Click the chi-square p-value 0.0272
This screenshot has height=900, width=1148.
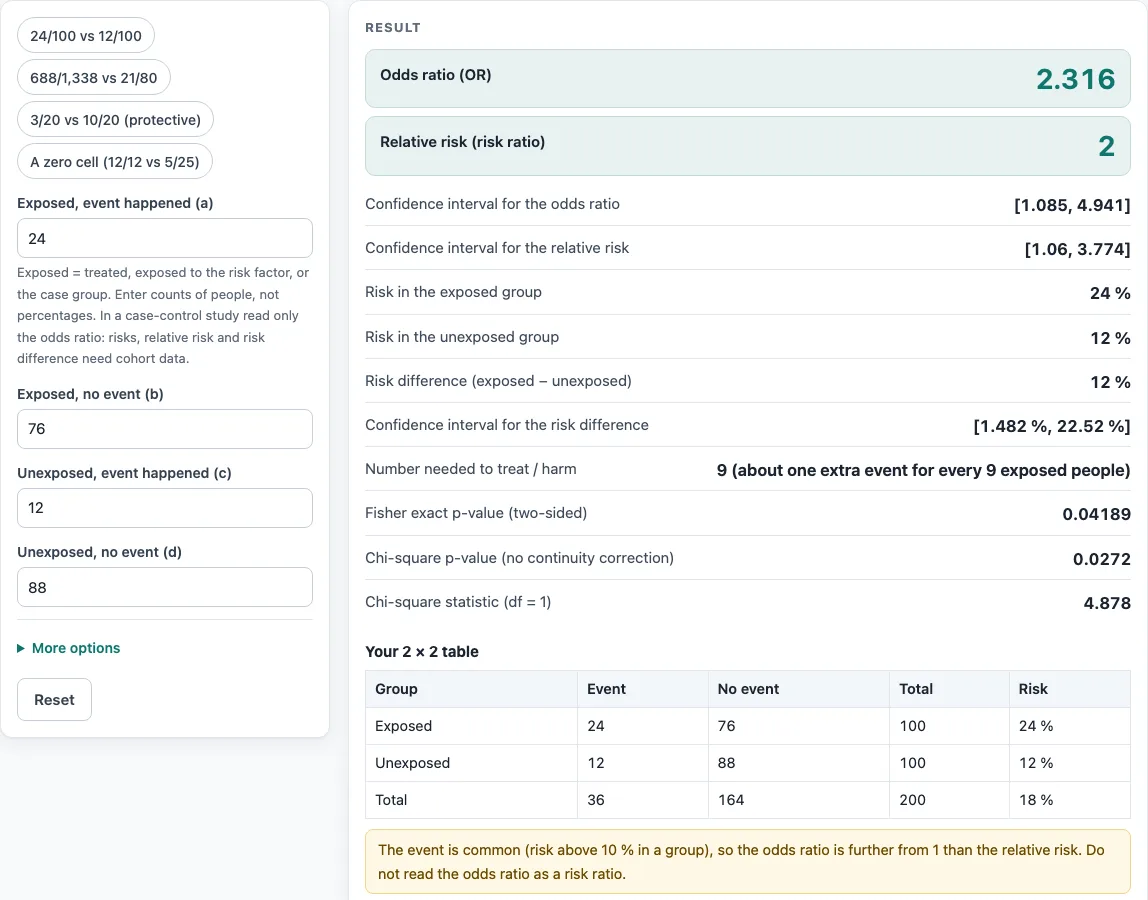click(x=1101, y=559)
